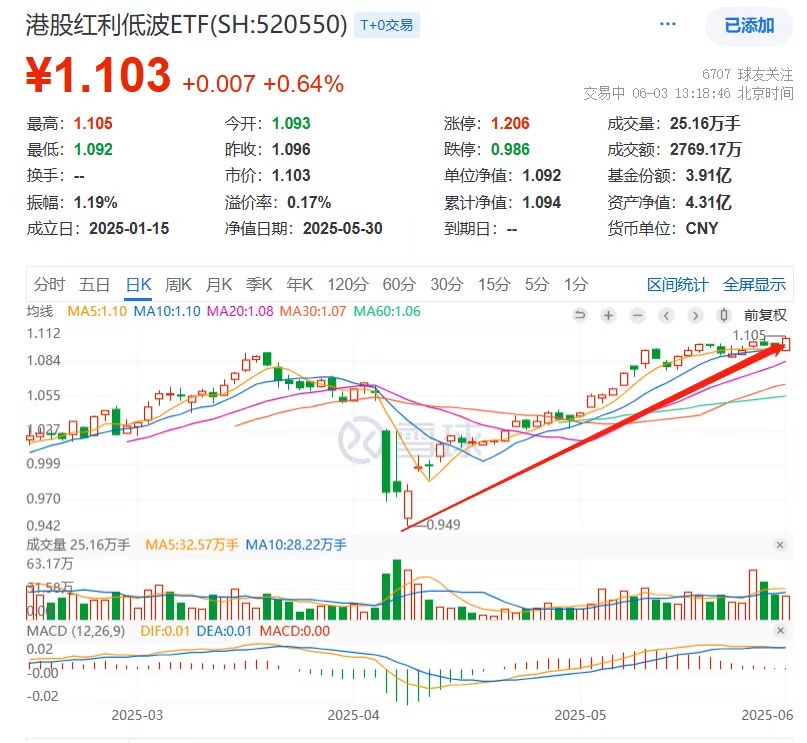Click the 昨收 value 1.096
This screenshot has height=743, width=807.
[291, 150]
